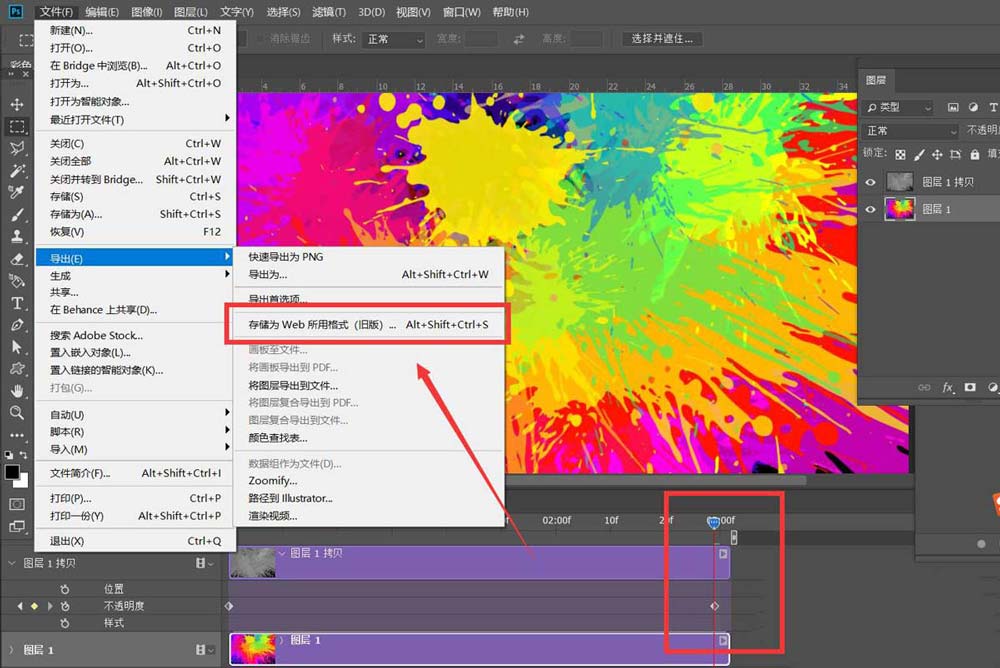Open 图层 1 拷贝 track filmstrip menu
This screenshot has width=1000, height=668.
tap(204, 563)
